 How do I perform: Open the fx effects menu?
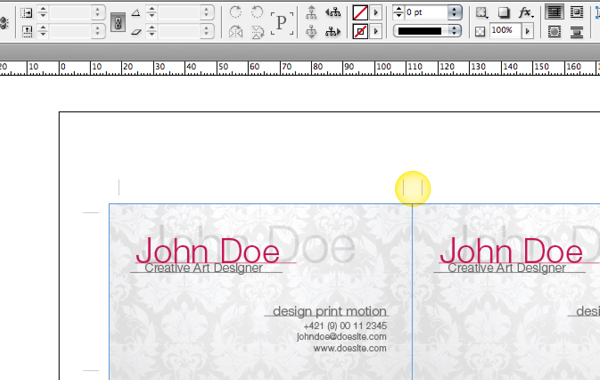tap(526, 13)
